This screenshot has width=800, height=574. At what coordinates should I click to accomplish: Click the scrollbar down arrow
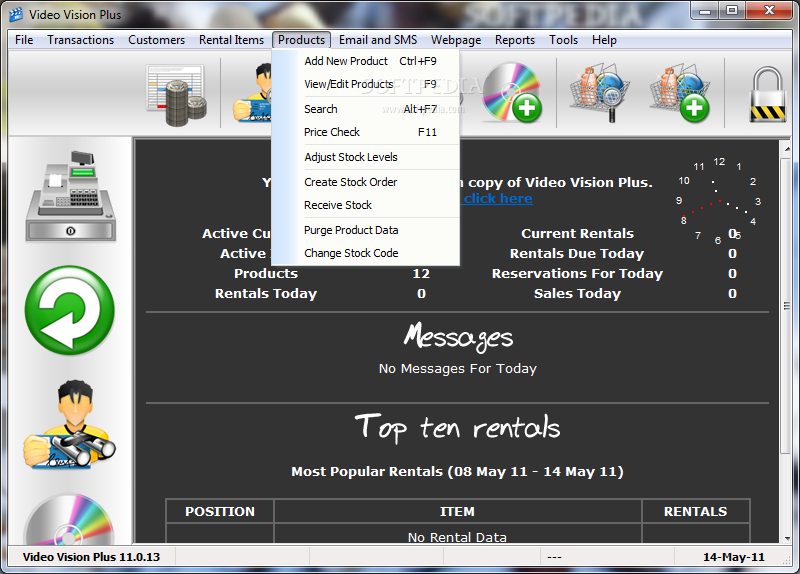786,538
